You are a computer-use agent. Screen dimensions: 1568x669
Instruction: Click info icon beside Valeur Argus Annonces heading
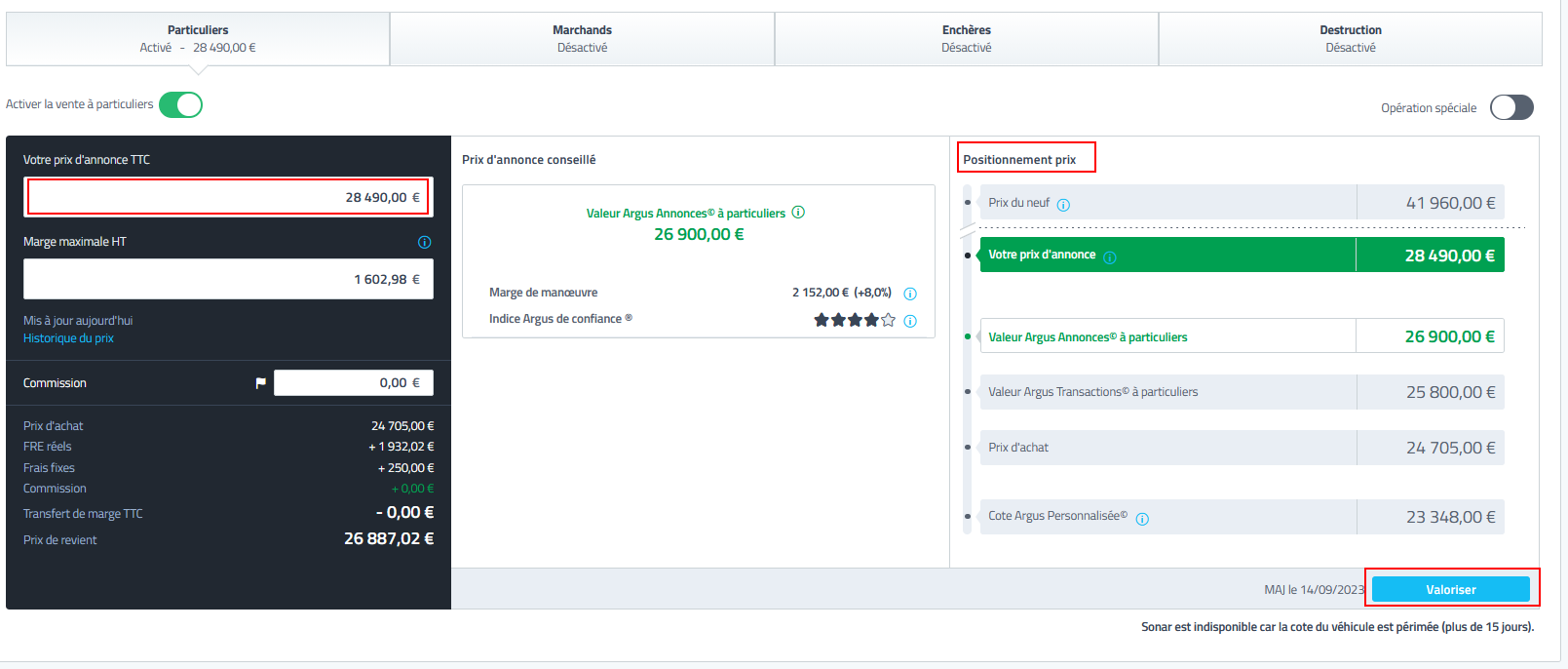798,213
